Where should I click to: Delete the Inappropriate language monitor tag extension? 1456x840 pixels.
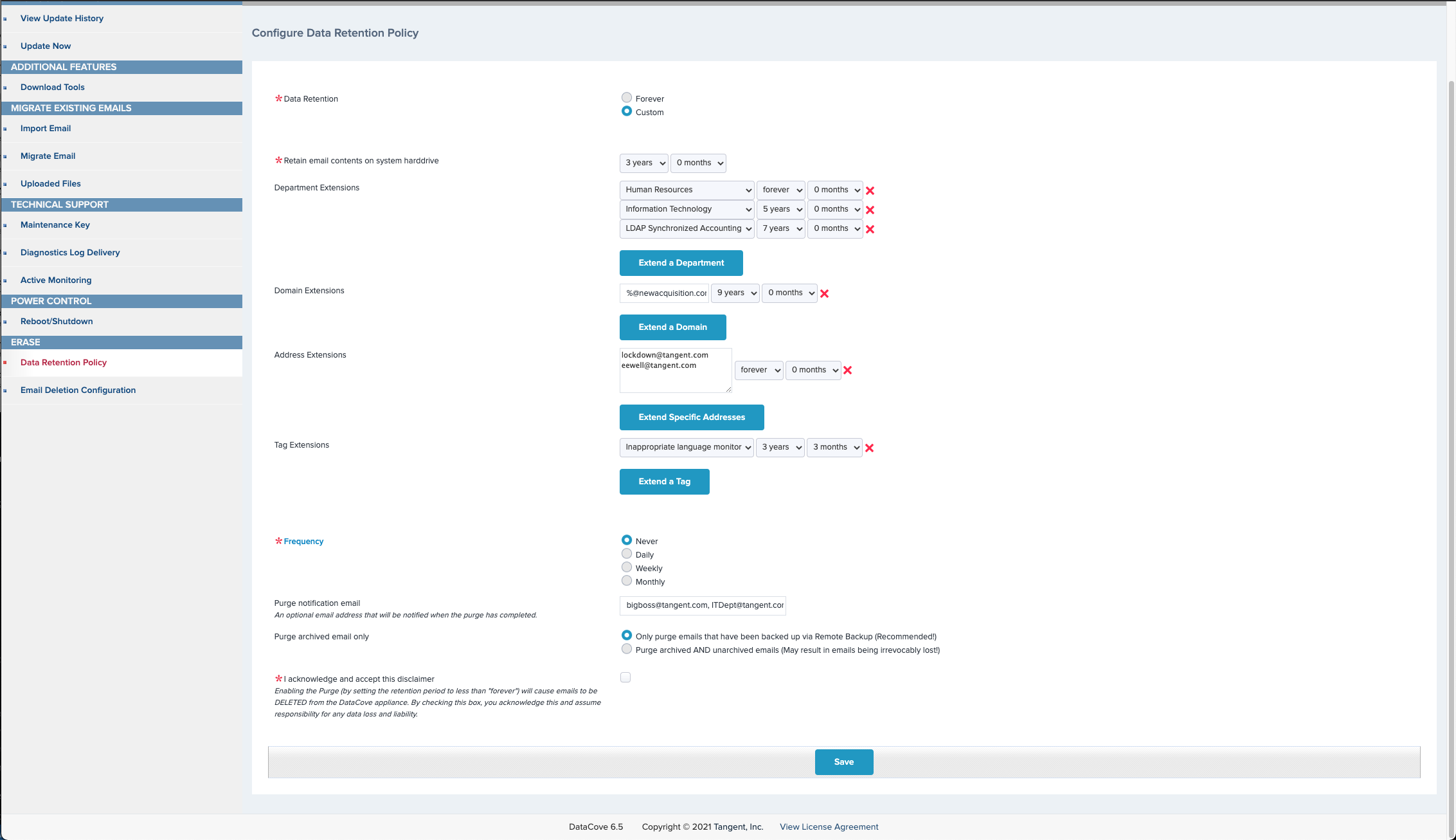[869, 448]
